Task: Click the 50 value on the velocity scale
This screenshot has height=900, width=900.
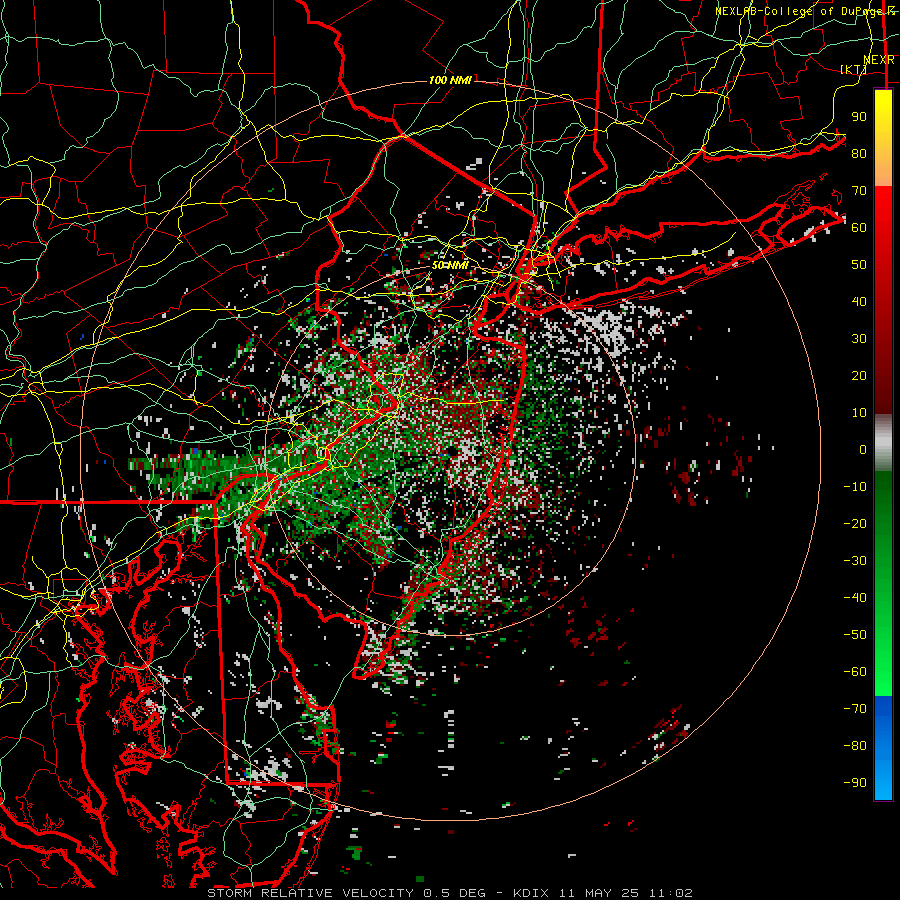Action: pos(859,265)
